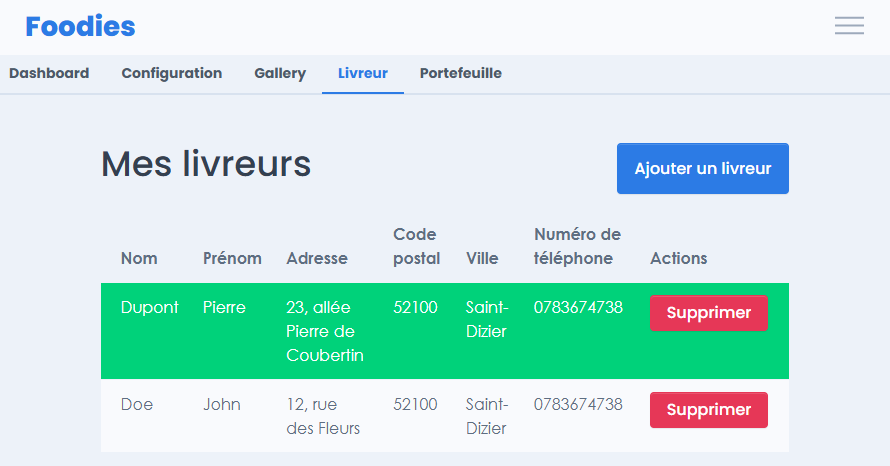Click the Mes livreurs heading
890x466 pixels.
tap(206, 164)
